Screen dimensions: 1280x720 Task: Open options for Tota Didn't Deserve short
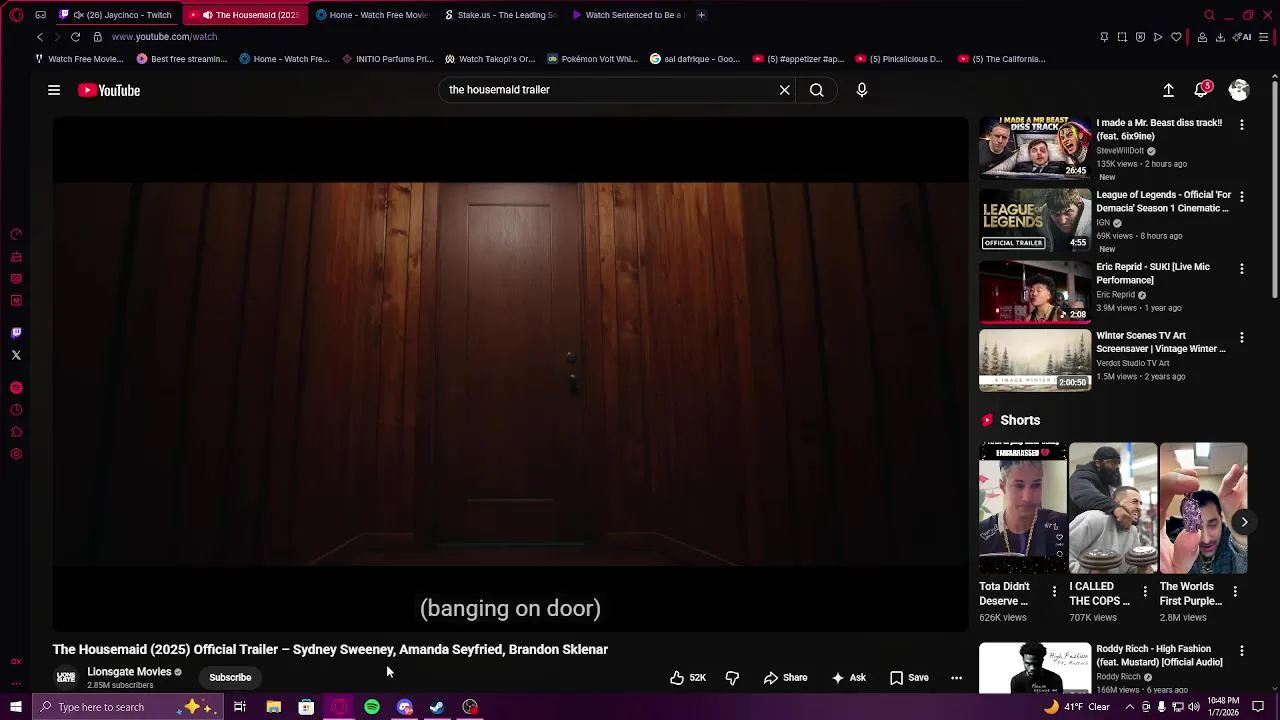click(1054, 592)
